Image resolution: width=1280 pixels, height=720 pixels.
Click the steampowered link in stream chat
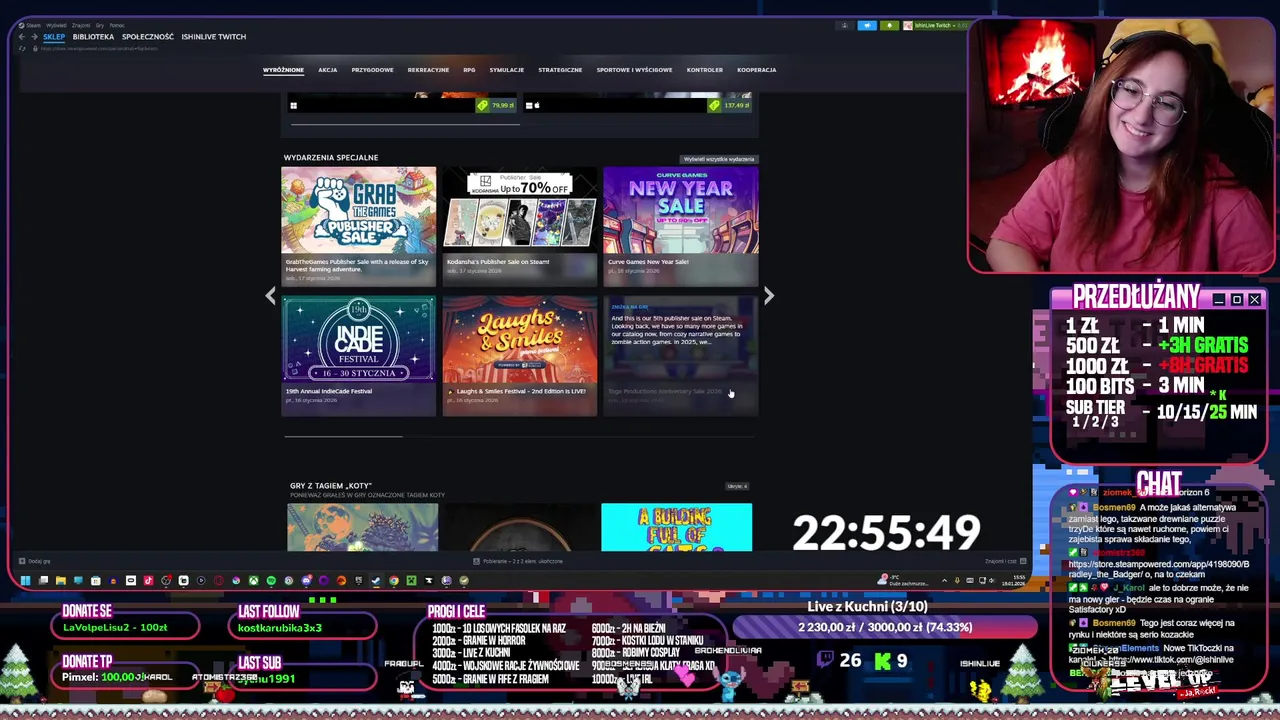pyautogui.click(x=1158, y=569)
